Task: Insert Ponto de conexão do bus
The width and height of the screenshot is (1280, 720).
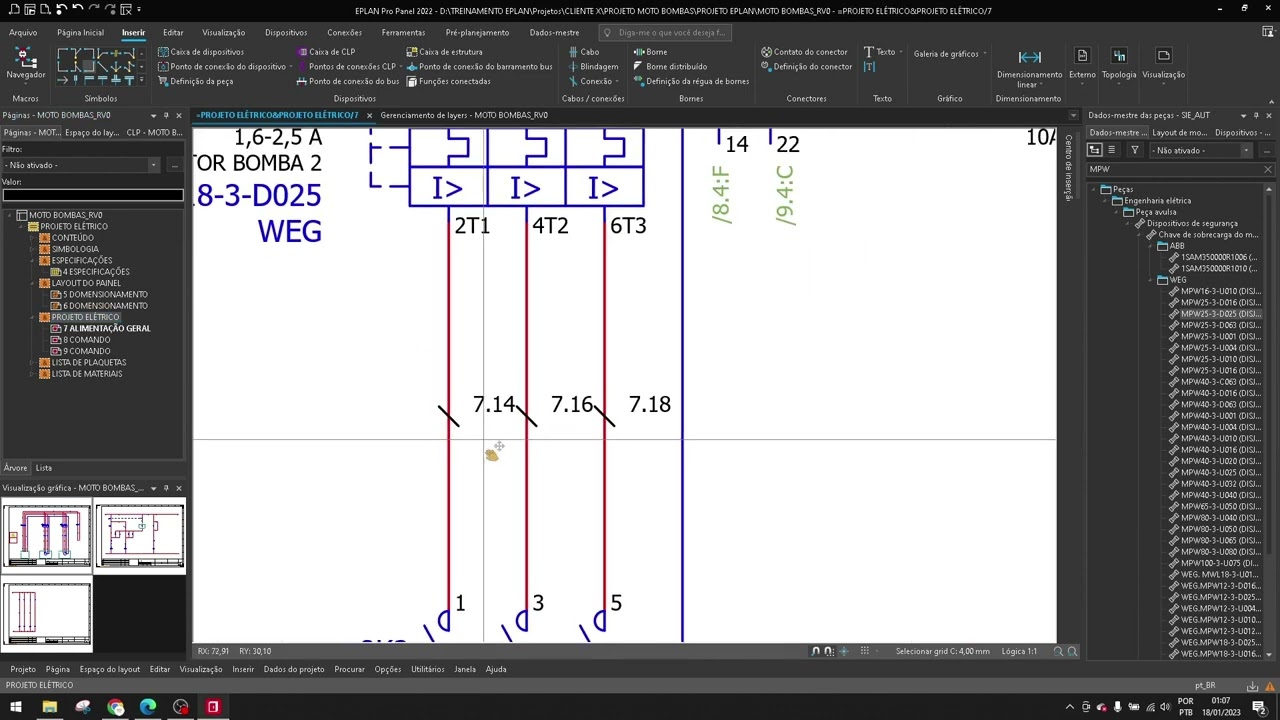Action: pyautogui.click(x=348, y=81)
